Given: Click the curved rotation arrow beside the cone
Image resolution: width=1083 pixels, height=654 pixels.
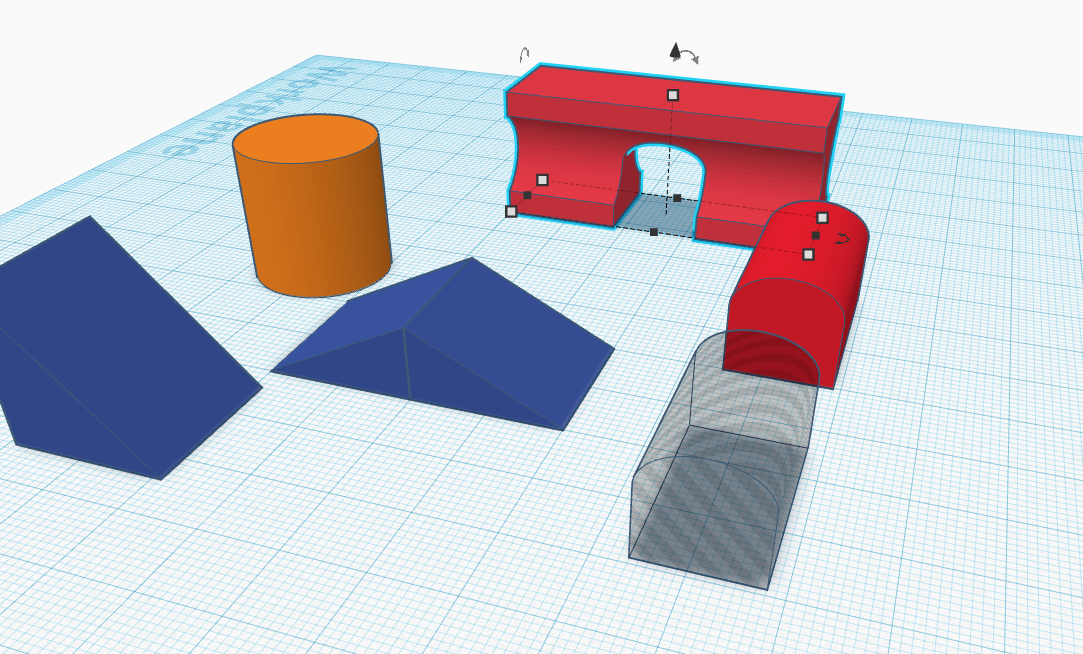Looking at the screenshot, I should click(691, 58).
